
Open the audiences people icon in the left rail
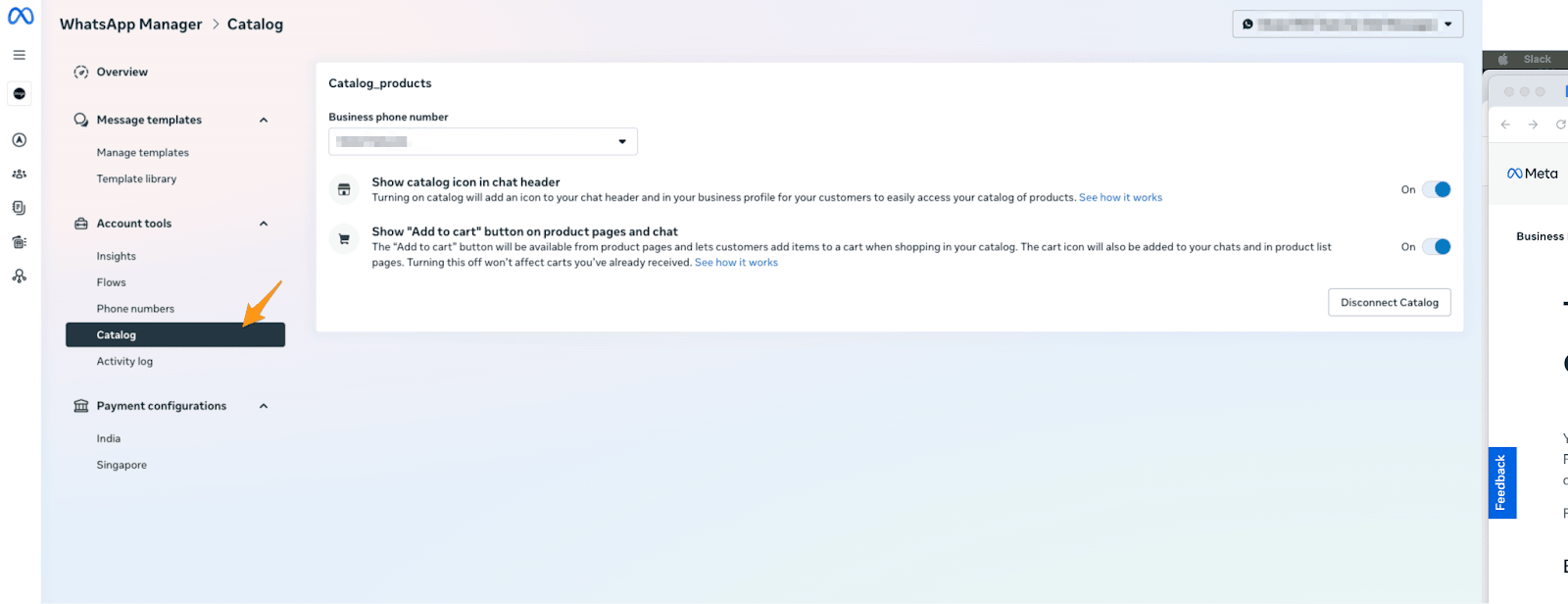coord(18,174)
